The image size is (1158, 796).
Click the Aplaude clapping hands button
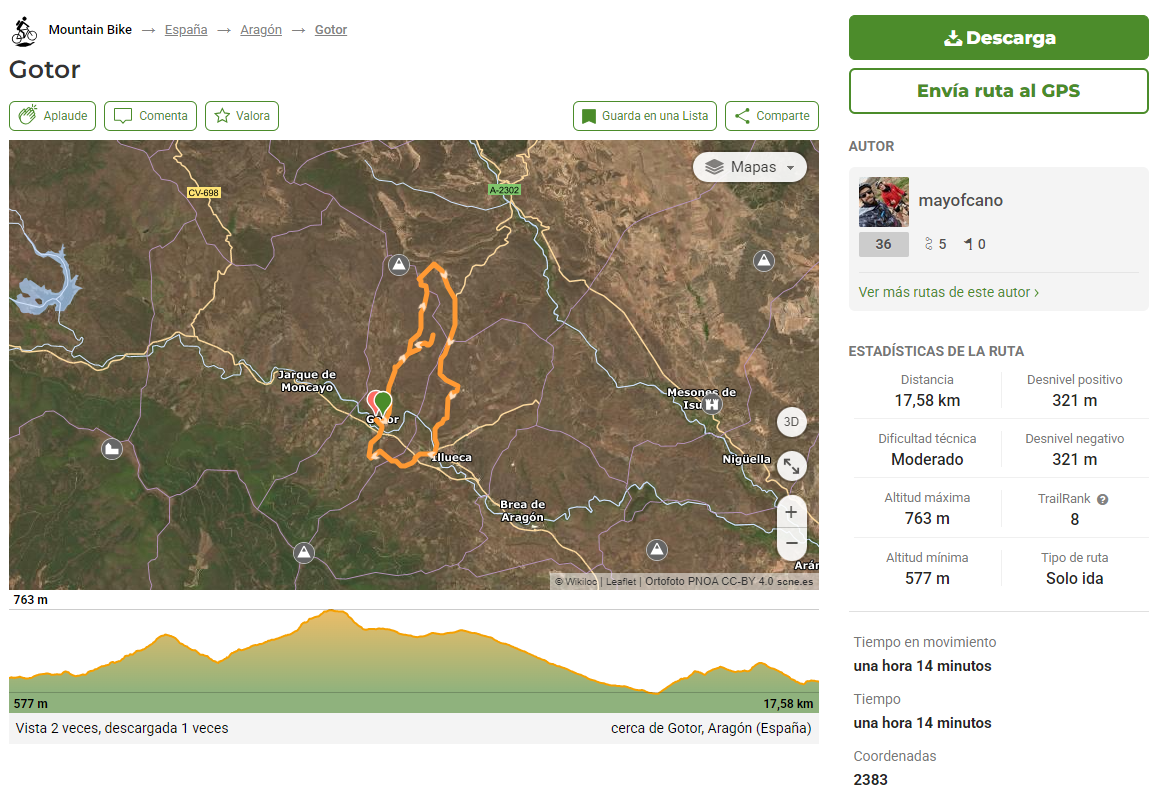click(x=53, y=116)
